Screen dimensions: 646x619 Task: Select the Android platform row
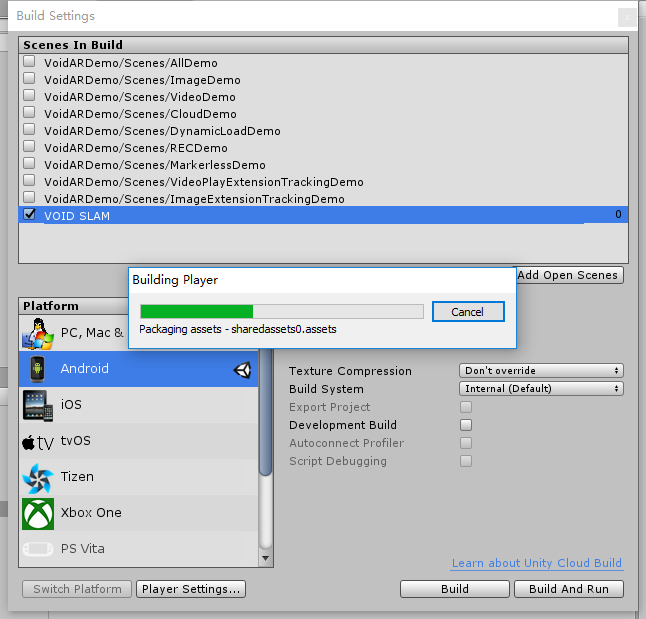[x=138, y=369]
